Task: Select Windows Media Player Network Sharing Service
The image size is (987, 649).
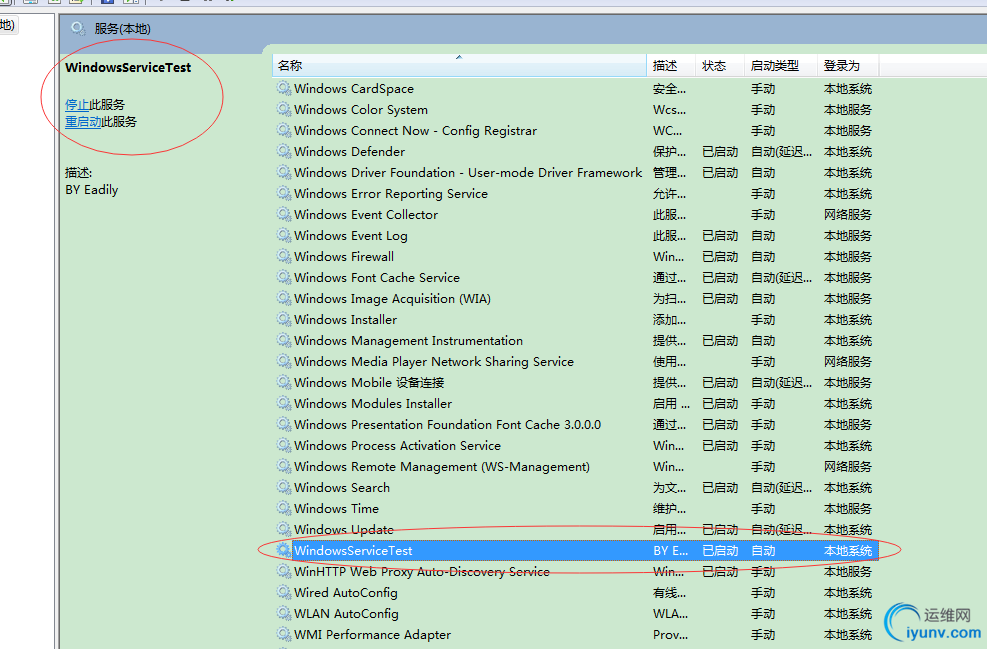Action: pyautogui.click(x=434, y=362)
